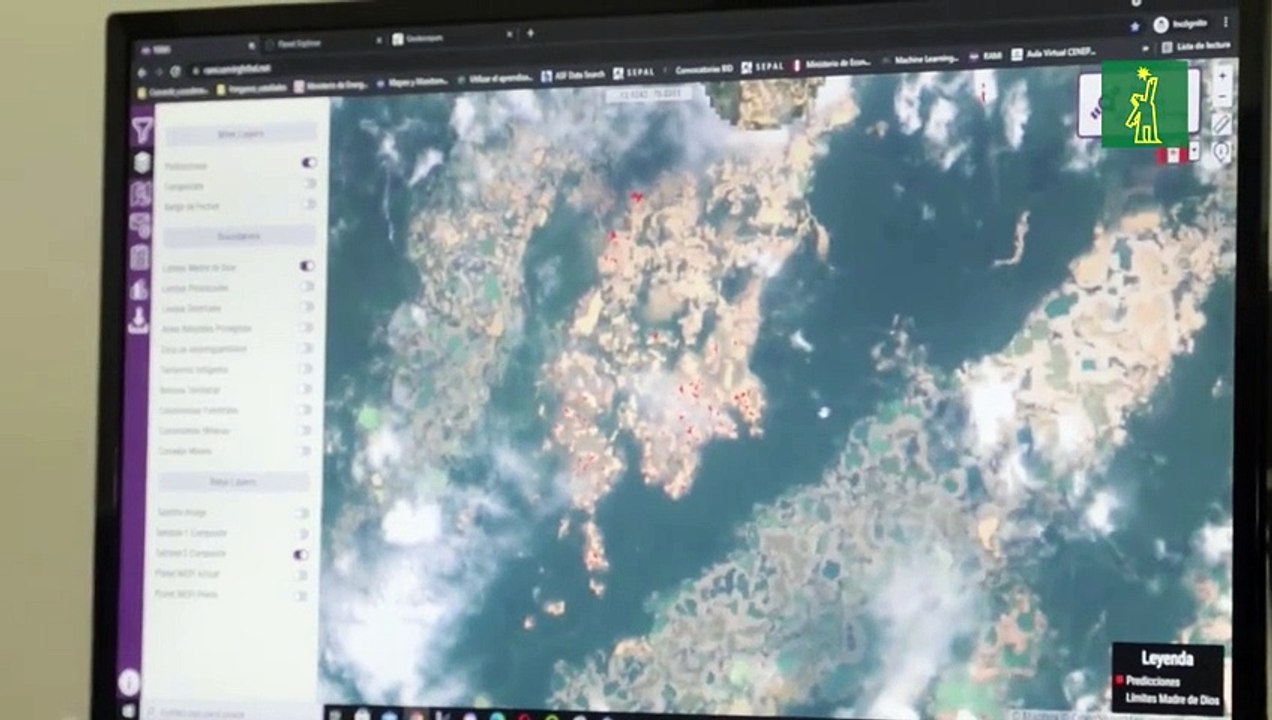Open the browser three-dot menu

click(1225, 24)
